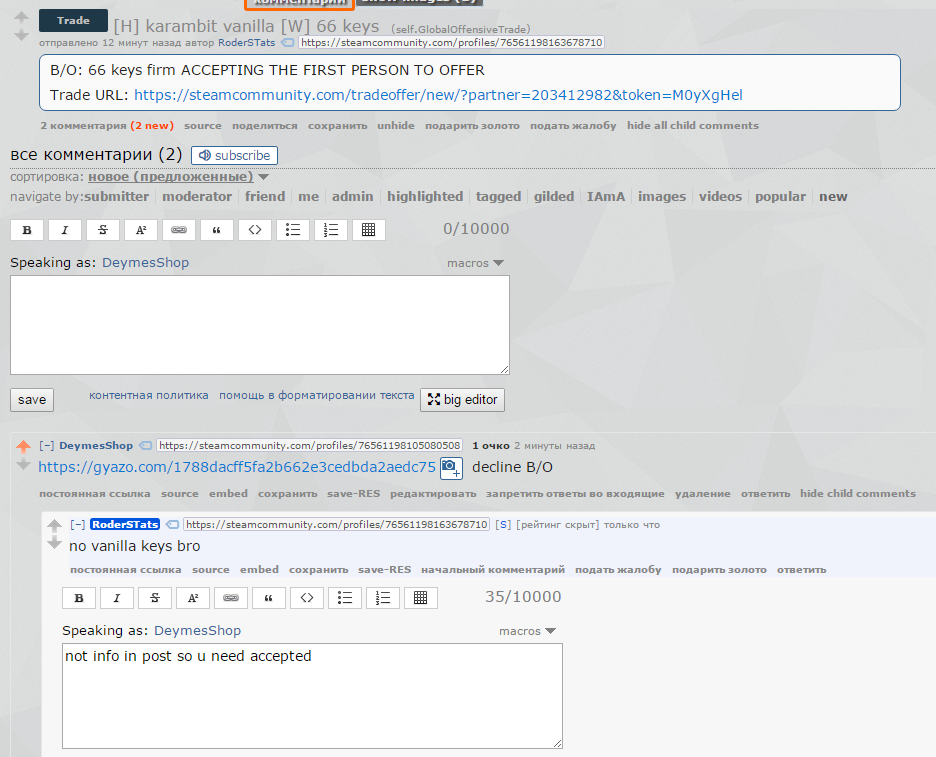Expand the gyazo image with the camera icon
The height and width of the screenshot is (757, 936).
point(451,468)
